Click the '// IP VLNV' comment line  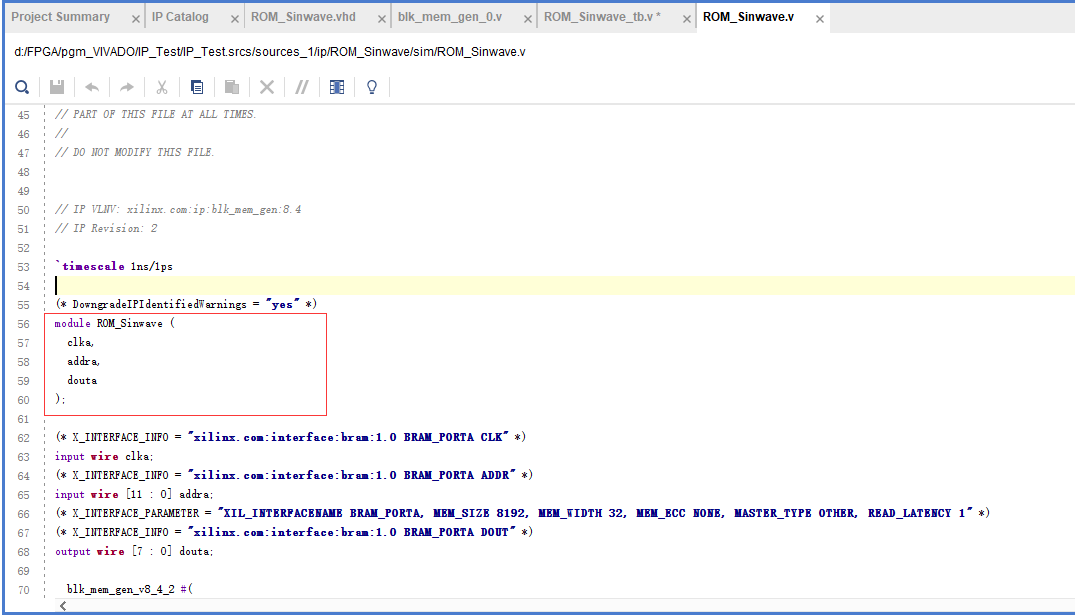[x=178, y=210]
